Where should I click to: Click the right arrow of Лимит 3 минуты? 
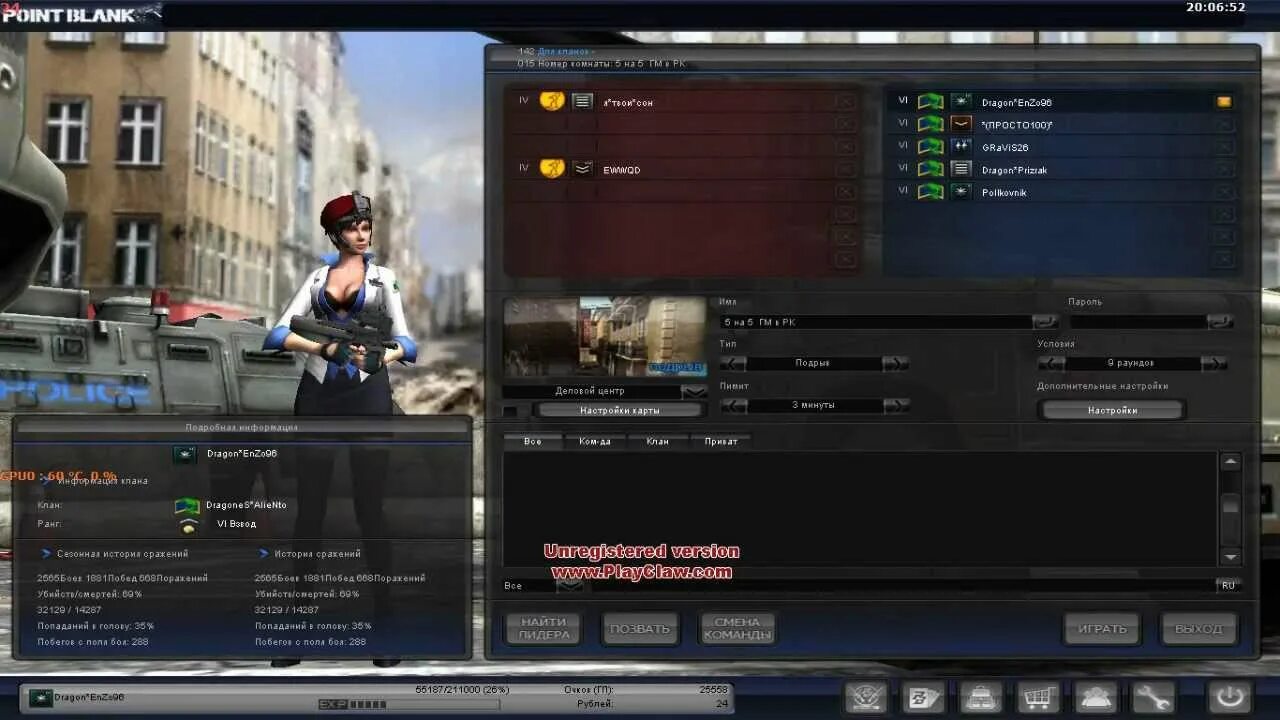[896, 405]
